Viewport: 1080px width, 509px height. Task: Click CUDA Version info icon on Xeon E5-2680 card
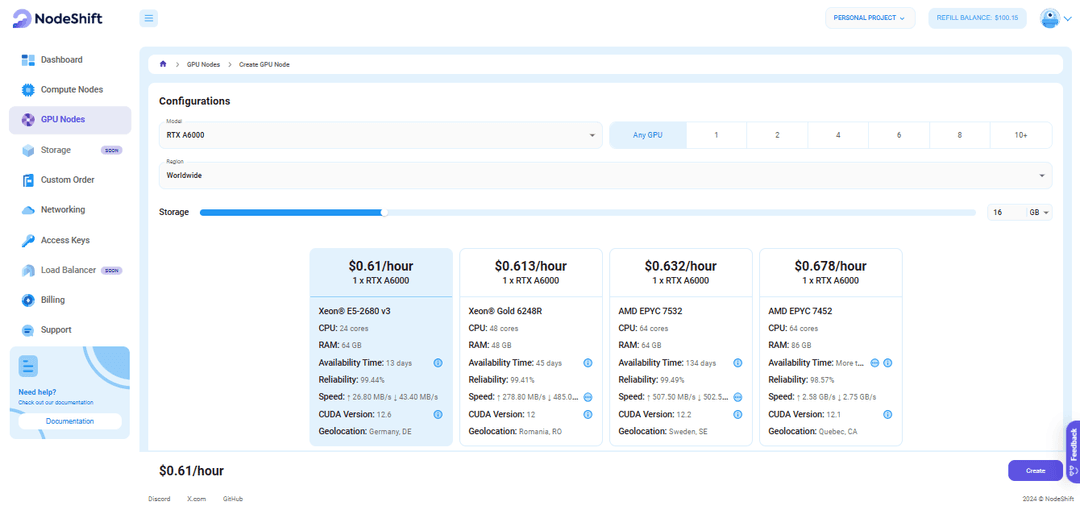[x=437, y=414]
